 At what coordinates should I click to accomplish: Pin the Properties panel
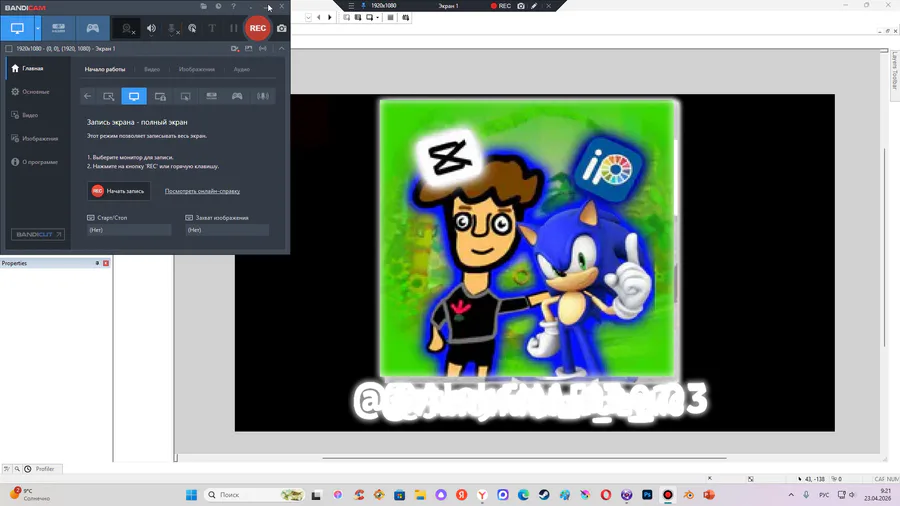point(97,263)
